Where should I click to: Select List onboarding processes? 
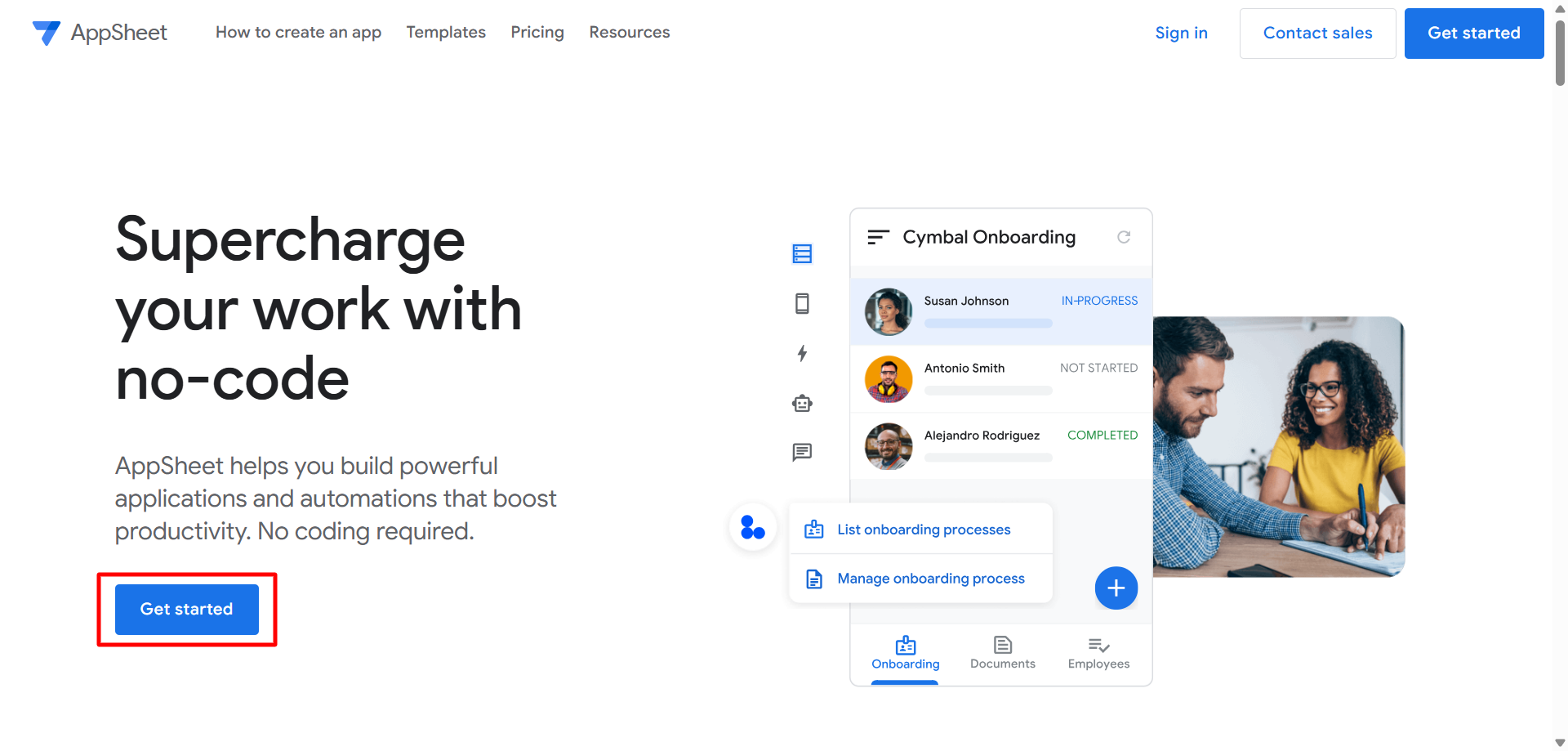pyautogui.click(x=924, y=530)
